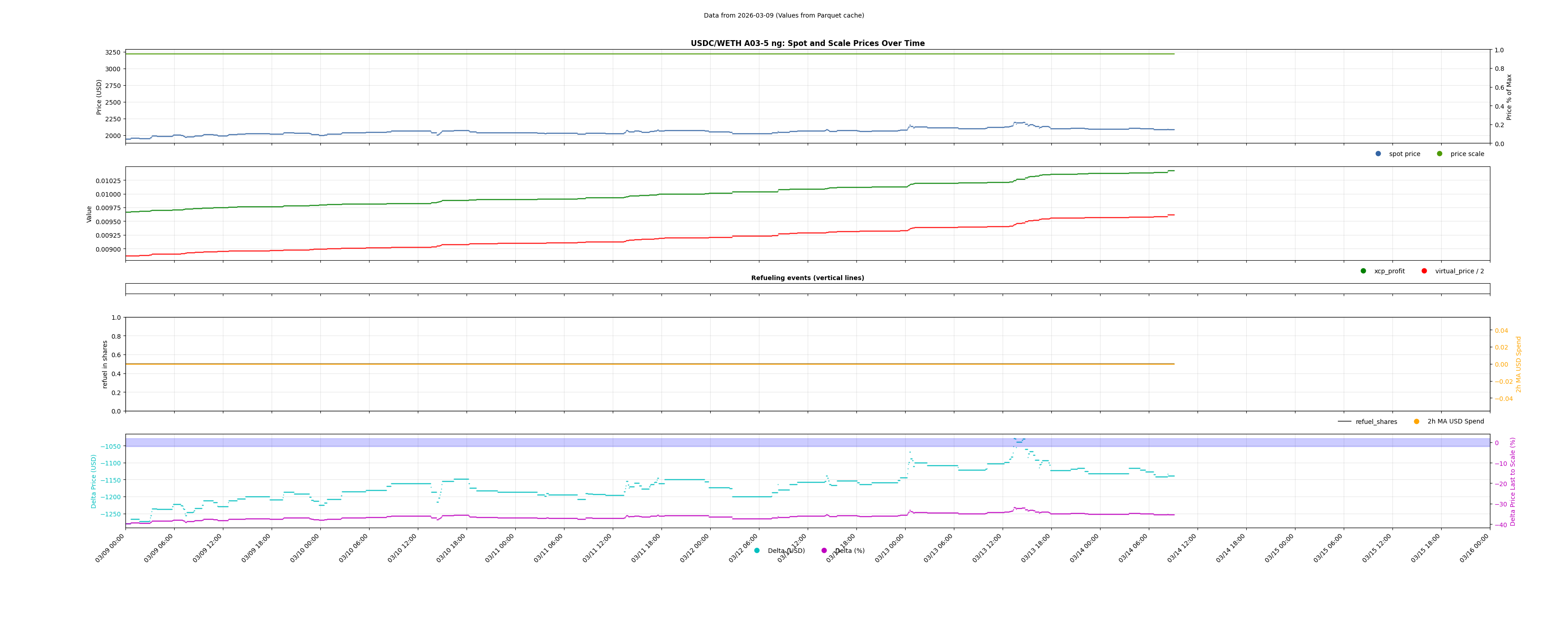Click the spot price legend blue dot
Viewport: 1568px width, 621px height.
[1378, 154]
